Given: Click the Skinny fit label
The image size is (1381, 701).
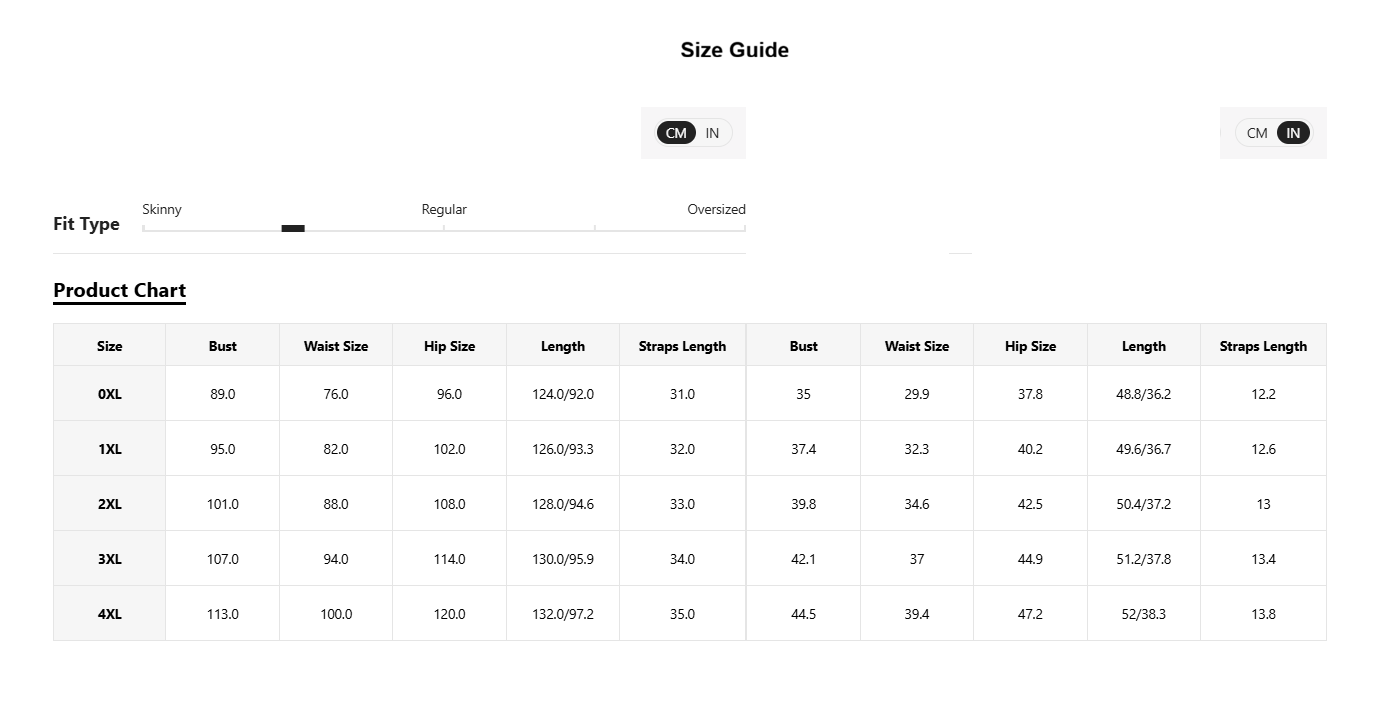Looking at the screenshot, I should (162, 209).
